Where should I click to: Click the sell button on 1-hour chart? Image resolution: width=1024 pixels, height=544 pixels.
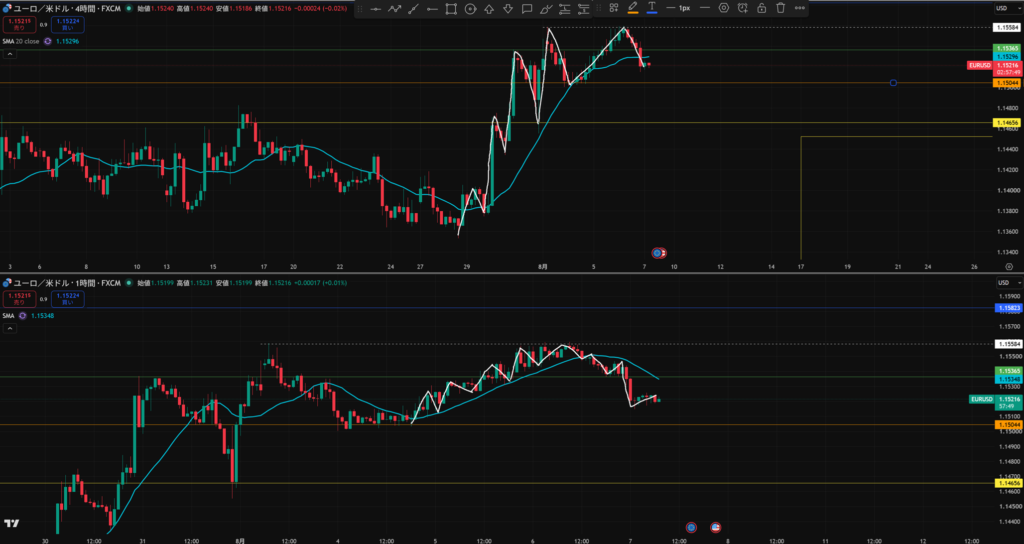pos(19,299)
